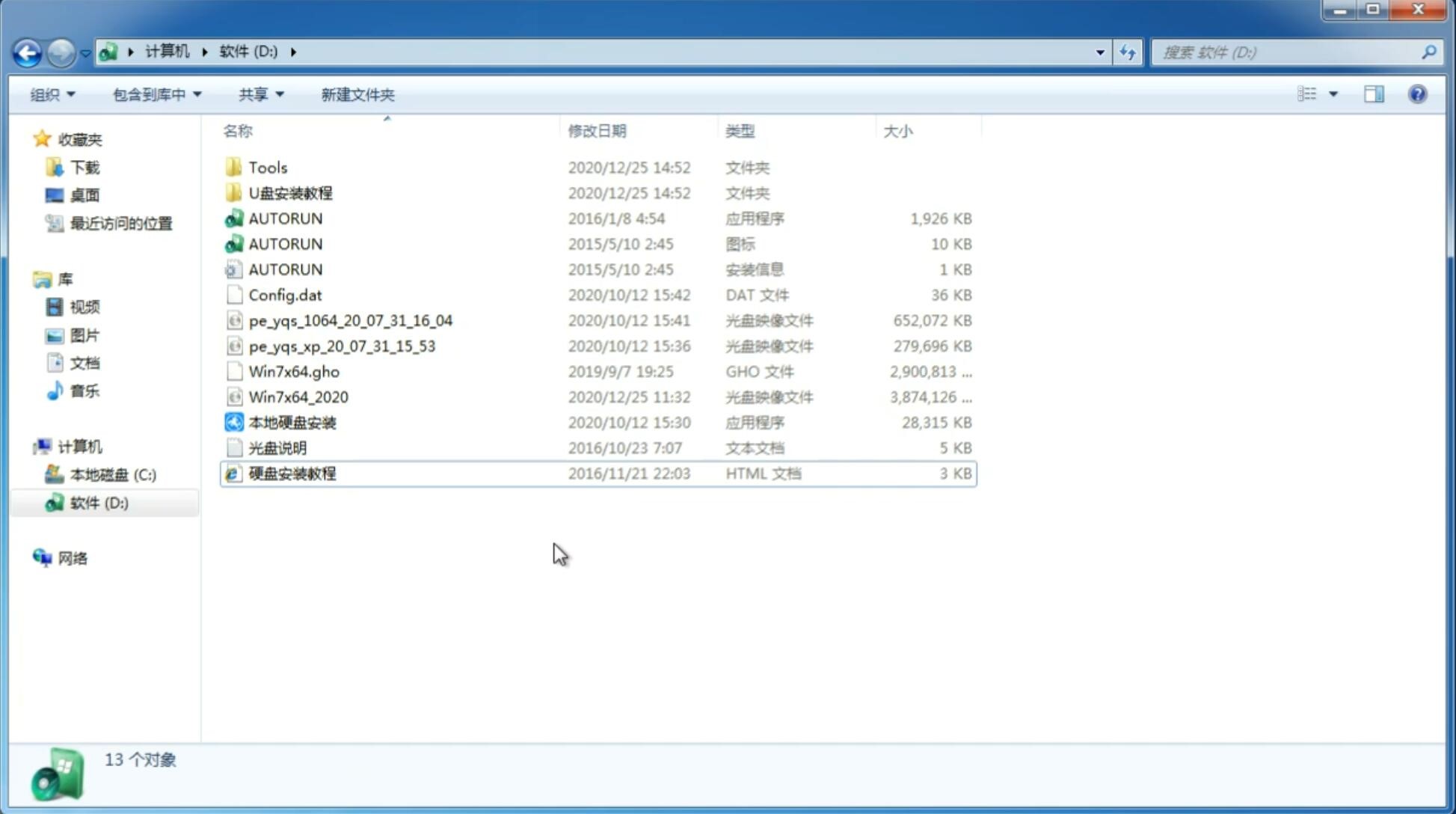
Task: Open Config.dat configuration file
Action: [x=286, y=294]
